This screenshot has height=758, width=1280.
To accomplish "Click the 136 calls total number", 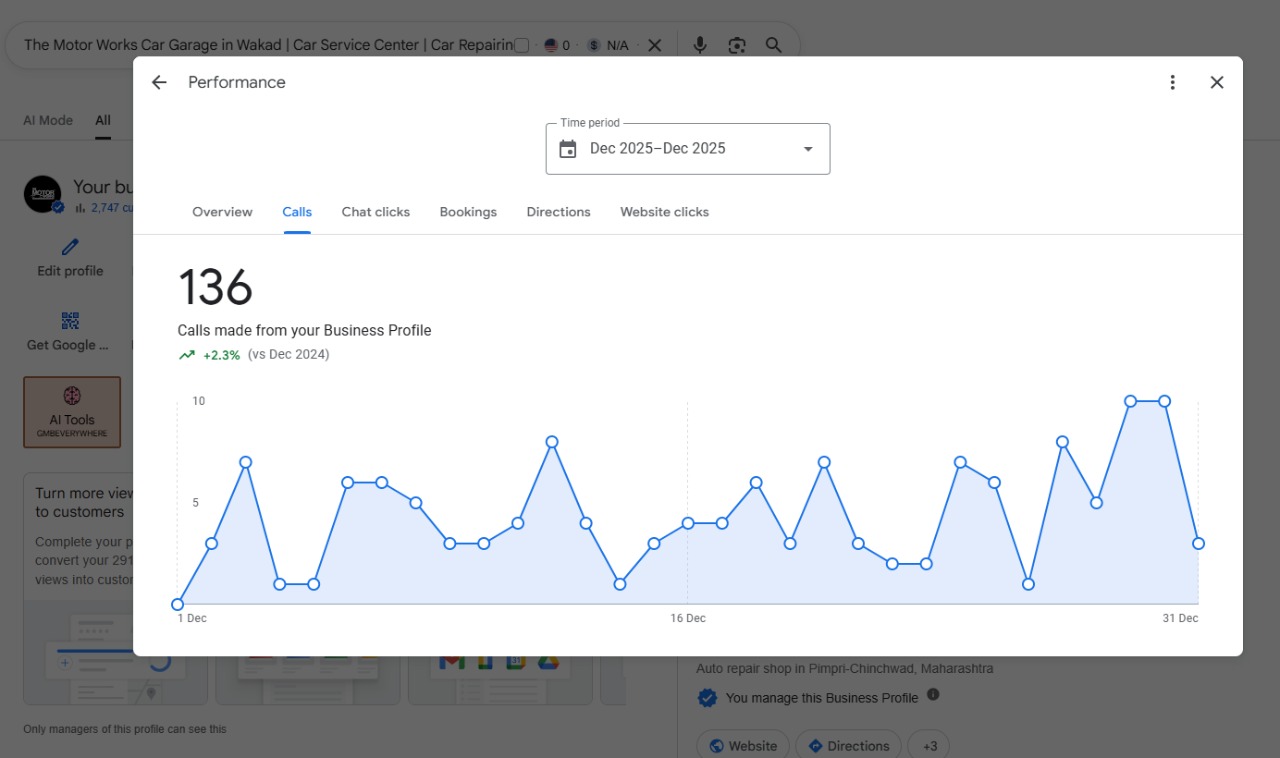I will (215, 288).
